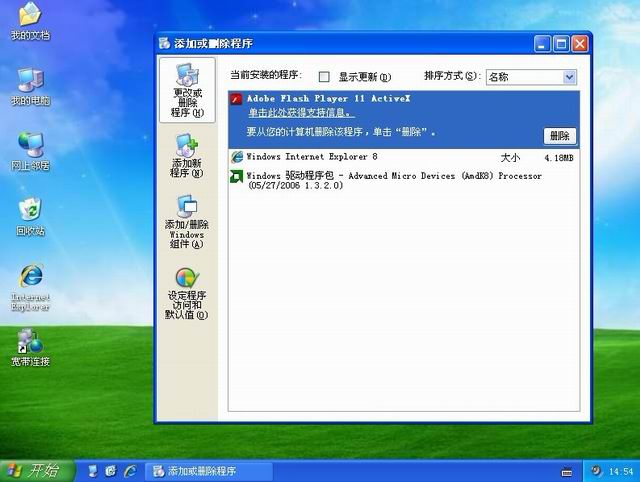Click the 4.18MB size value

pos(559,158)
